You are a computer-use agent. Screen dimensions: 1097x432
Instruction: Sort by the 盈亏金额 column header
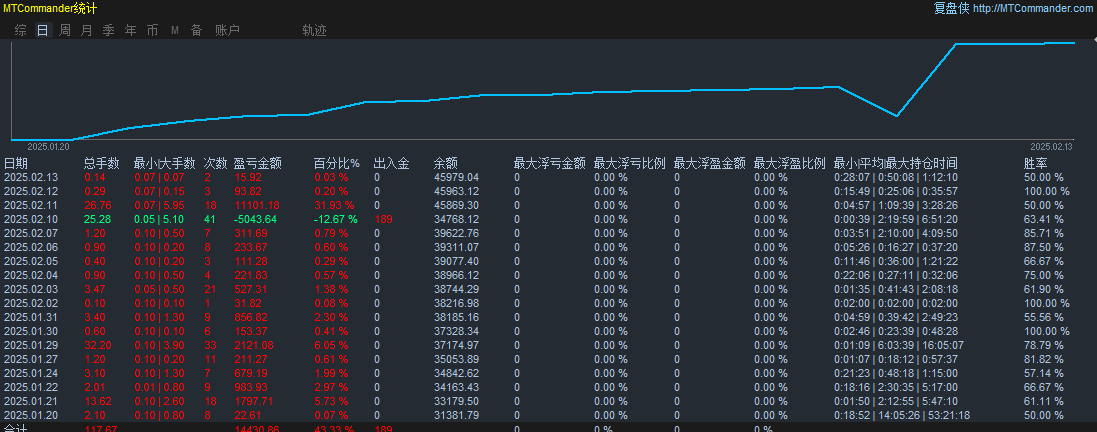click(x=257, y=163)
